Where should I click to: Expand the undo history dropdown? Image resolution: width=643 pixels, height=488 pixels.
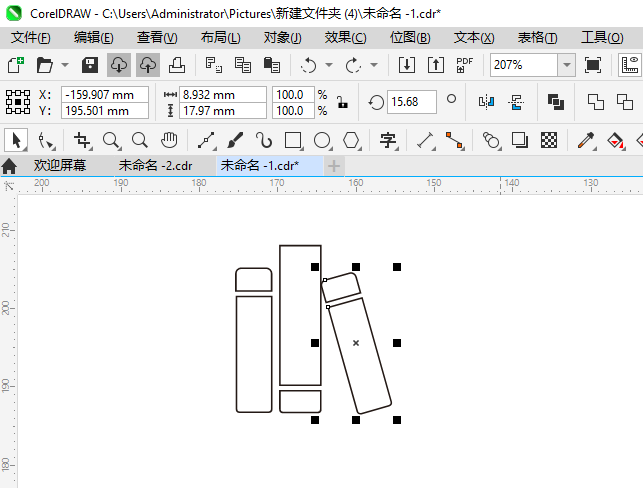[x=329, y=65]
